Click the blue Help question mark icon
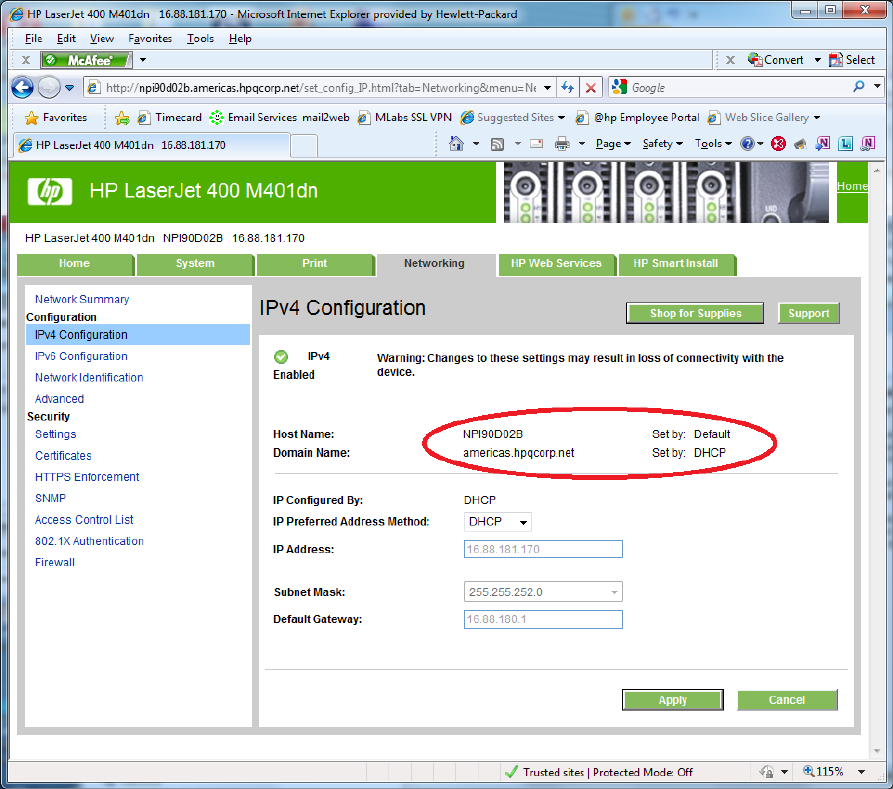Image resolution: width=893 pixels, height=789 pixels. [747, 144]
